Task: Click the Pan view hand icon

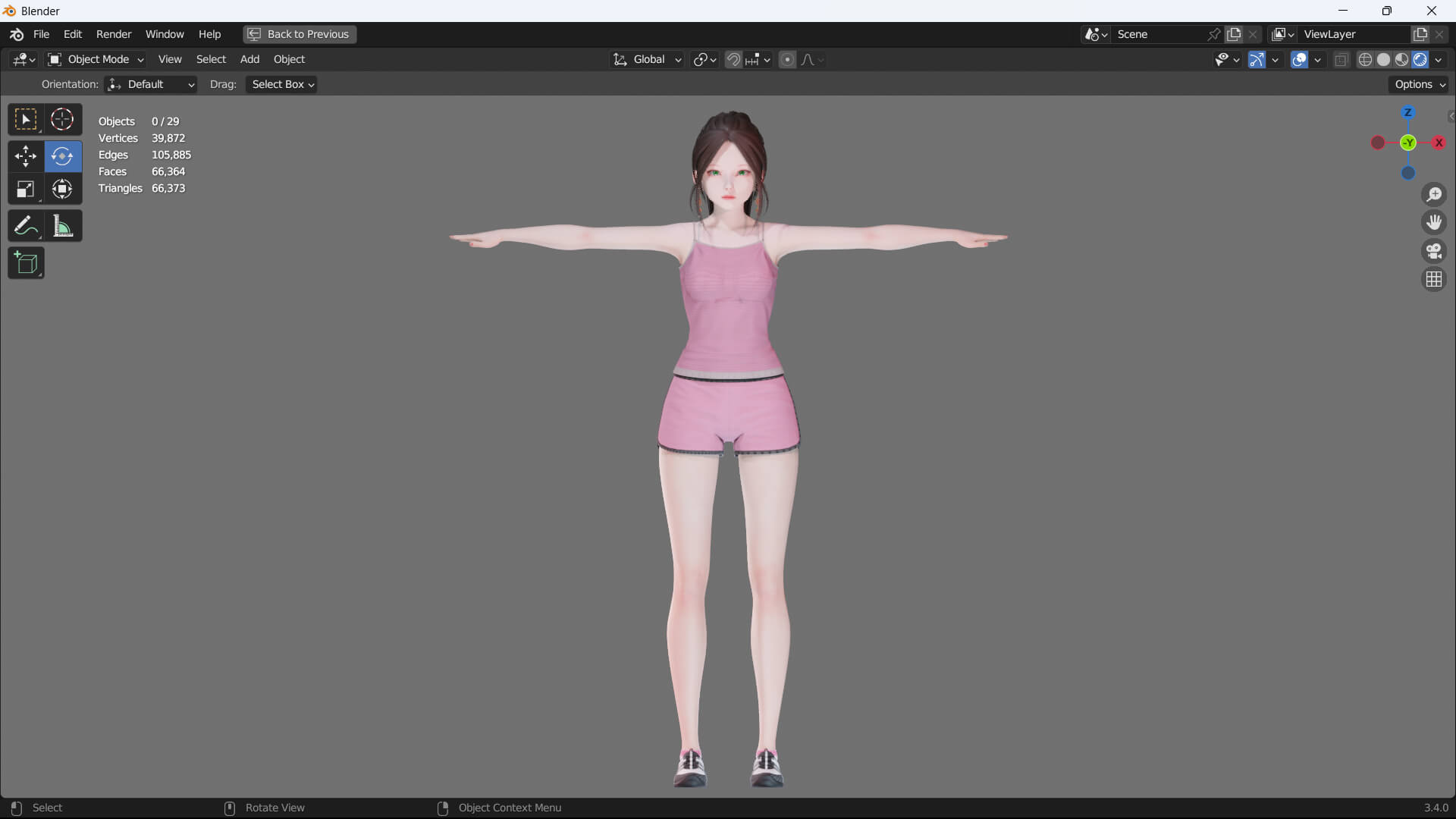Action: (x=1433, y=223)
